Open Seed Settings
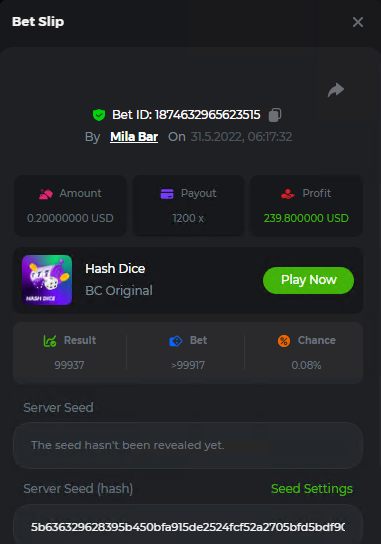381x544 pixels. point(312,488)
